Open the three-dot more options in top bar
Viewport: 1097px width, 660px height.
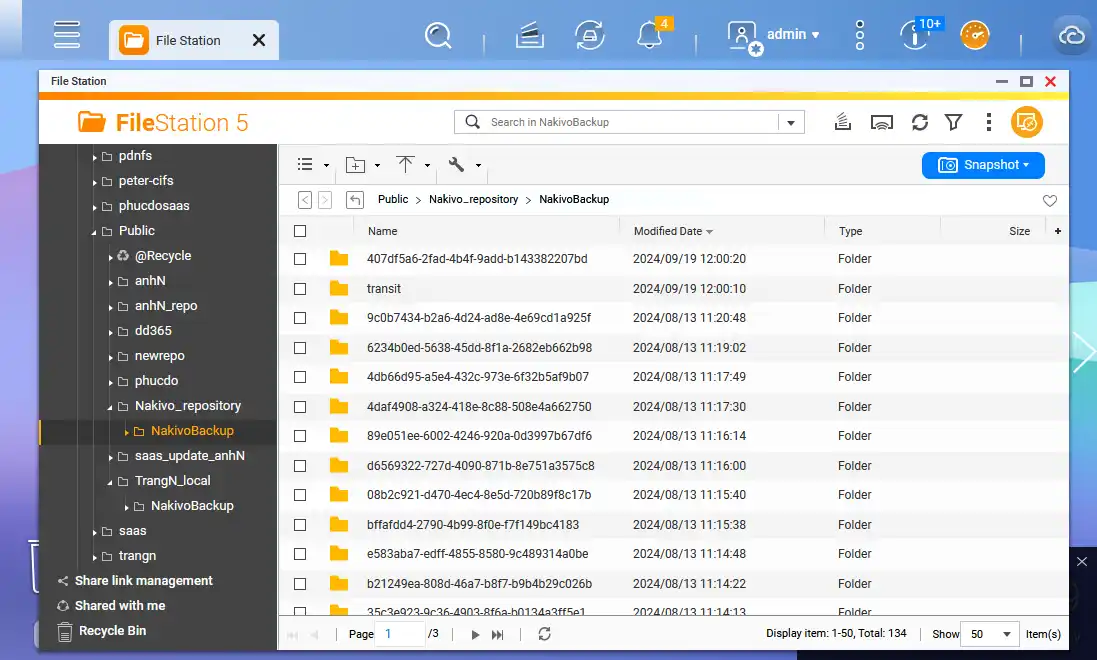(x=860, y=35)
